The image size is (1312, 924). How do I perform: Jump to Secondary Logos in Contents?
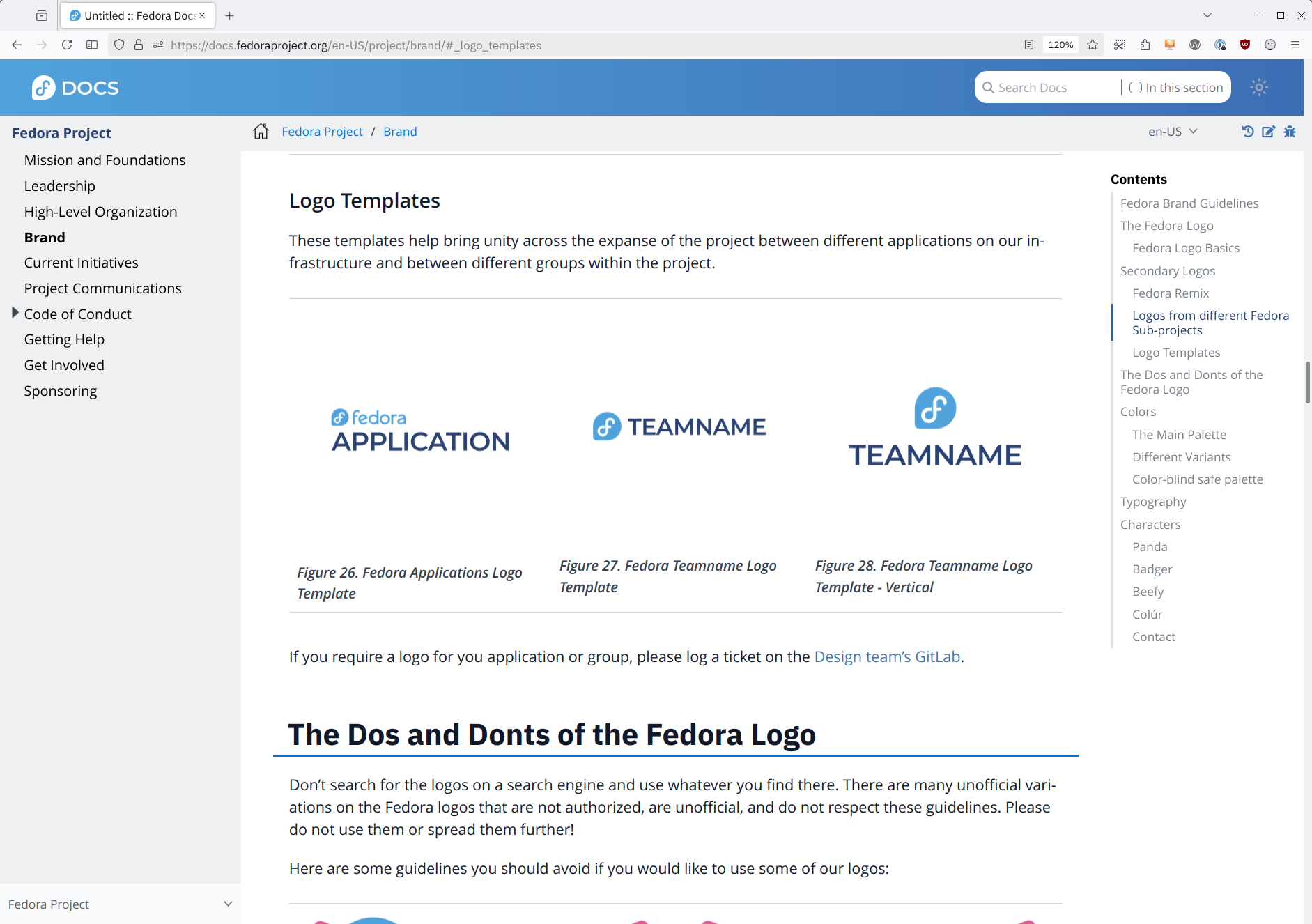[x=1168, y=271]
